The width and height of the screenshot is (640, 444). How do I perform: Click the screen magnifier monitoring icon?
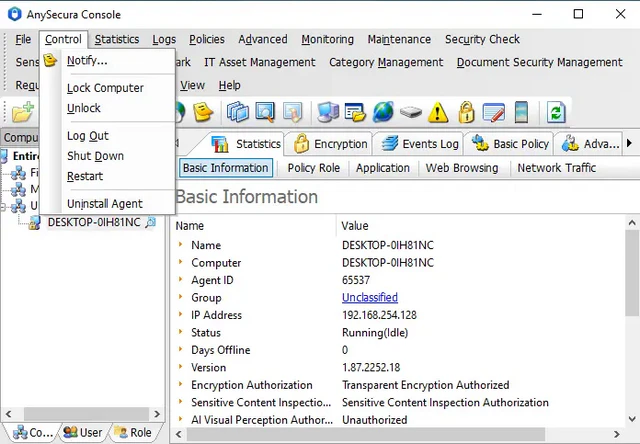click(265, 112)
